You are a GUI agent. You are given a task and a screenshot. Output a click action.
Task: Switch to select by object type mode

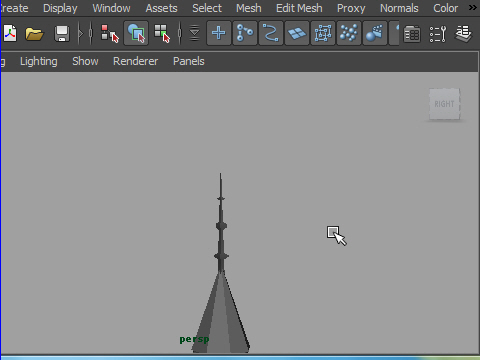point(136,33)
